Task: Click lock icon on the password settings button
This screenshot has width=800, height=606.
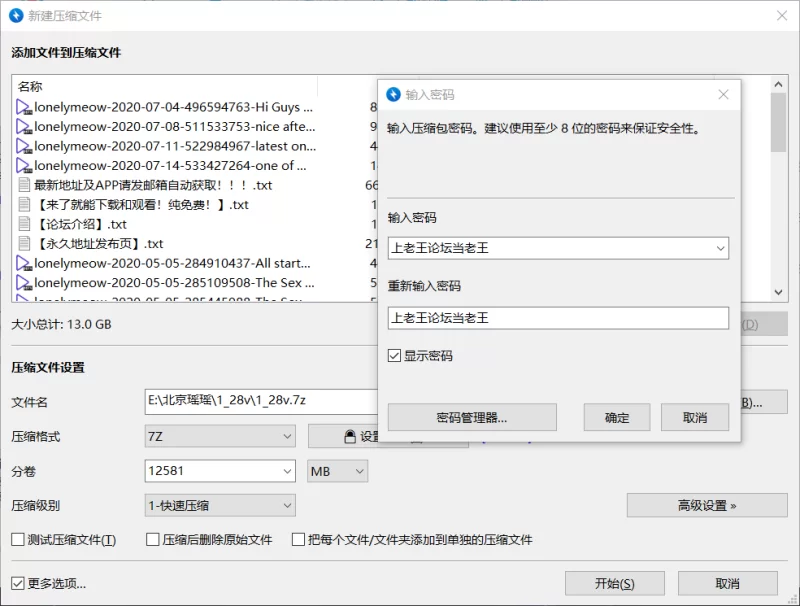Action: tap(349, 437)
